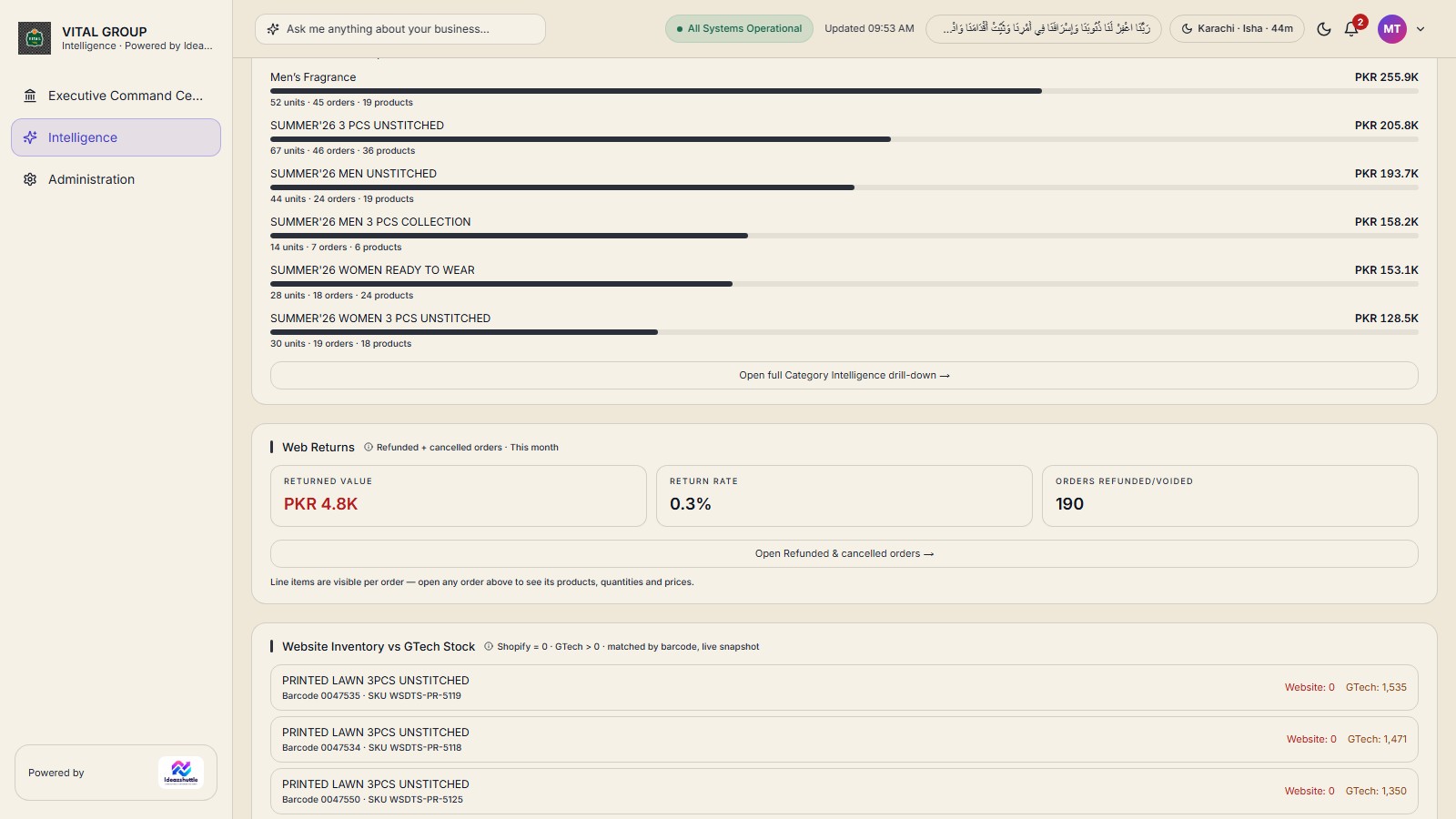The image size is (1456, 819).
Task: Click GTech: 1,535 stock value
Action: coord(1376,687)
